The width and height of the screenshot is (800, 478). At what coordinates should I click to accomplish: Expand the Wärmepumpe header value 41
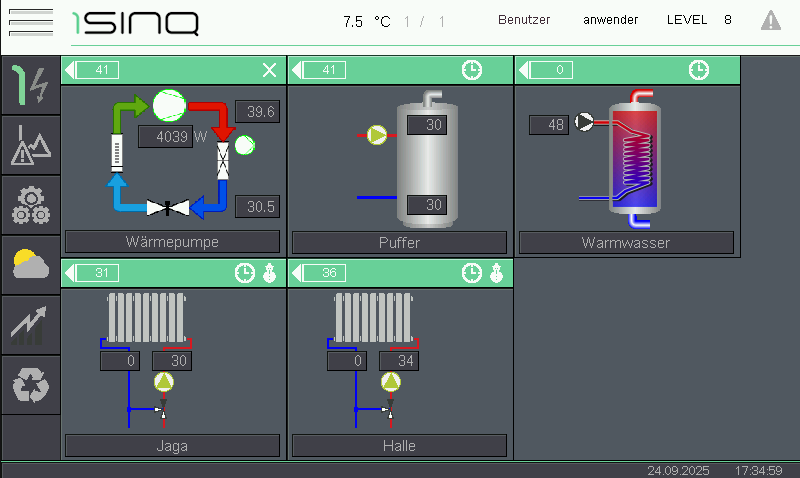(x=93, y=70)
